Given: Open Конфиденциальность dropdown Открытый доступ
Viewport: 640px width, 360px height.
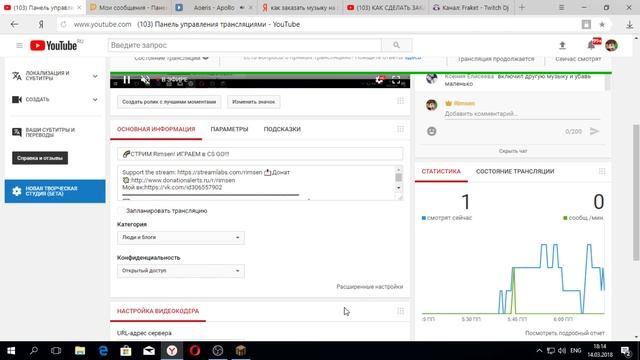Looking at the screenshot, I should tap(180, 271).
